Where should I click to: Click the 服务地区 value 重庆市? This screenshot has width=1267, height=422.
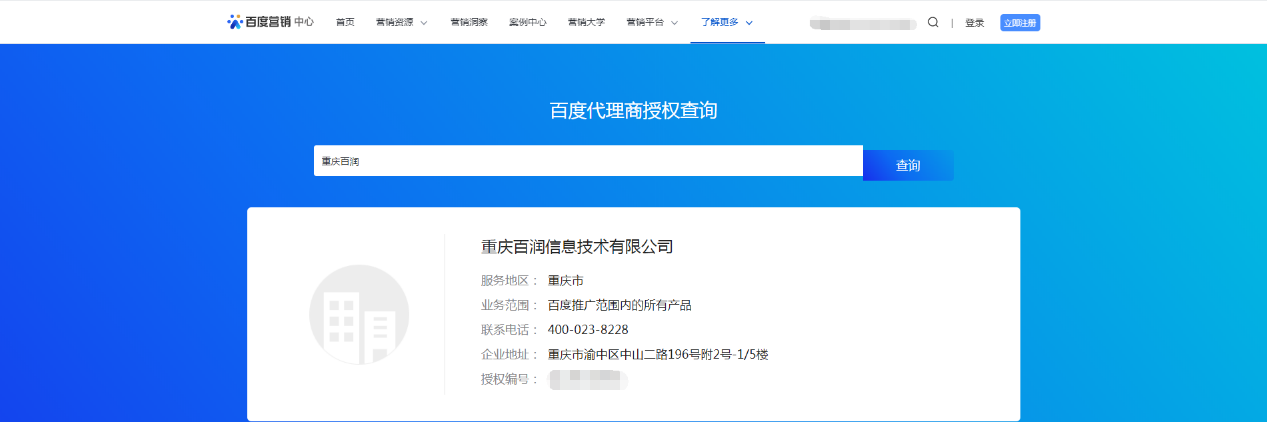[565, 280]
